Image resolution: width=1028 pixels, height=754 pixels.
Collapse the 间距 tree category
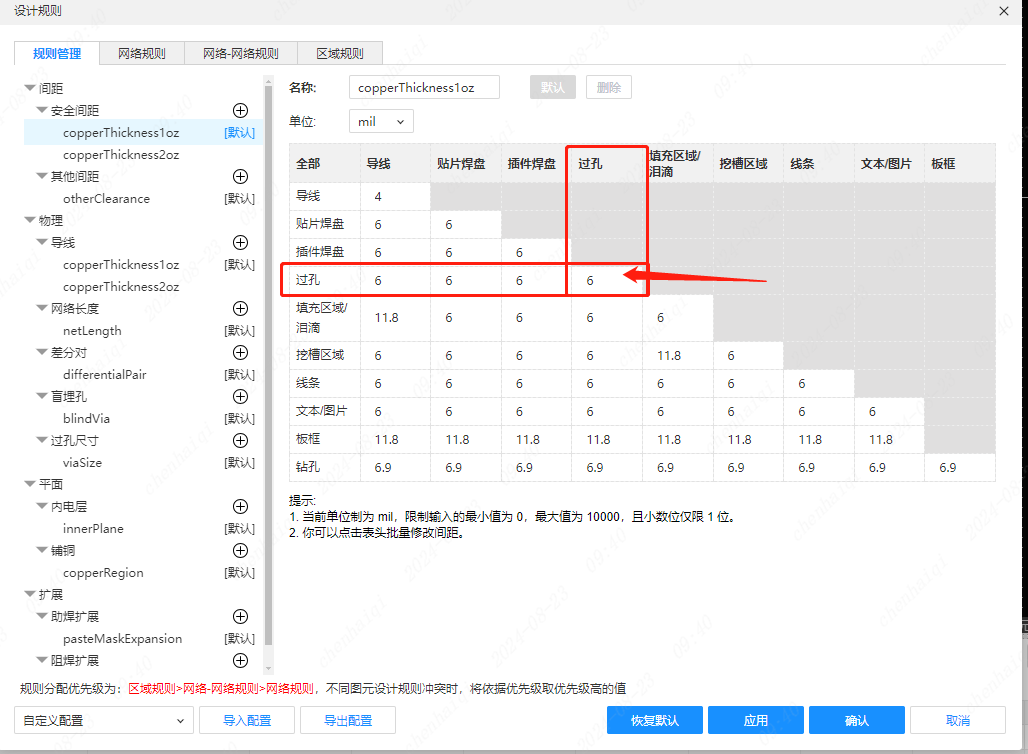(x=30, y=88)
